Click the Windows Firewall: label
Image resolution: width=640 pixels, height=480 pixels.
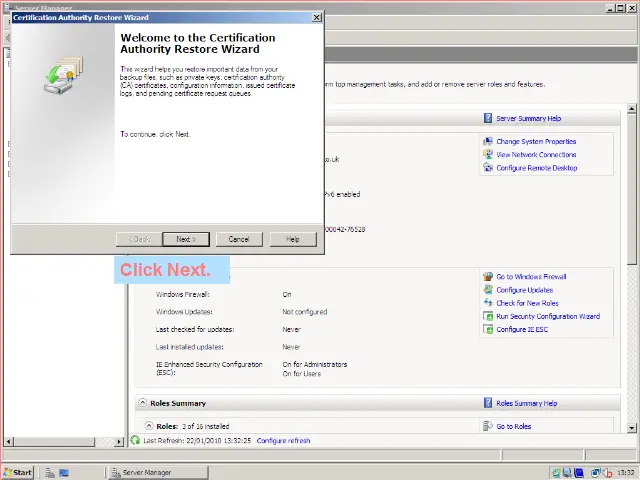pyautogui.click(x=182, y=294)
